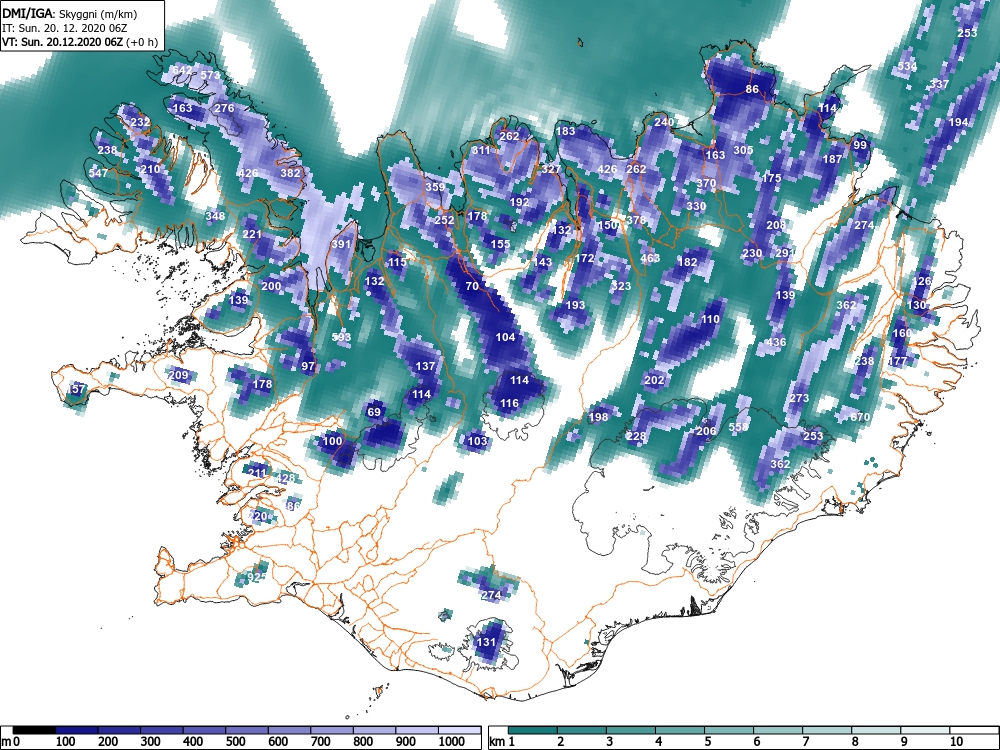Click visibility value 348 on the map
The width and height of the screenshot is (1000, 750).
pyautogui.click(x=215, y=216)
